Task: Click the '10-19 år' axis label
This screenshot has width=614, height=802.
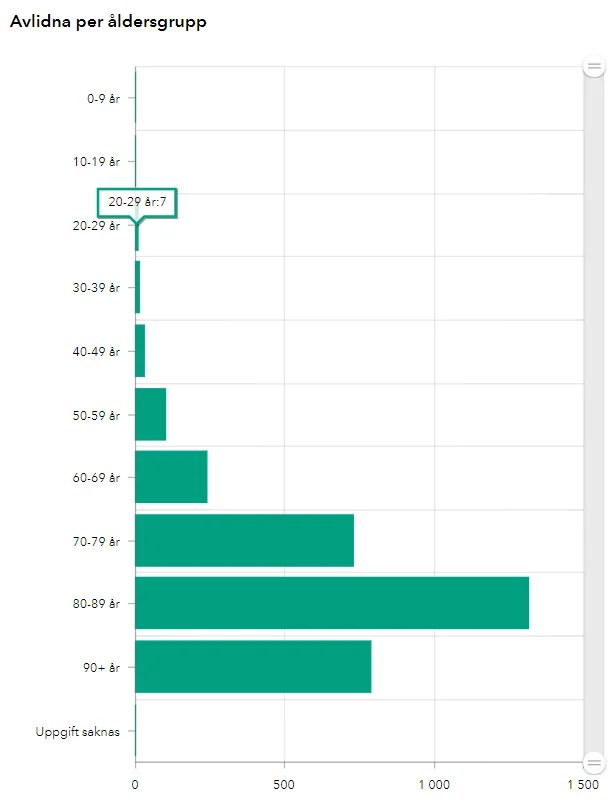Action: pyautogui.click(x=97, y=162)
